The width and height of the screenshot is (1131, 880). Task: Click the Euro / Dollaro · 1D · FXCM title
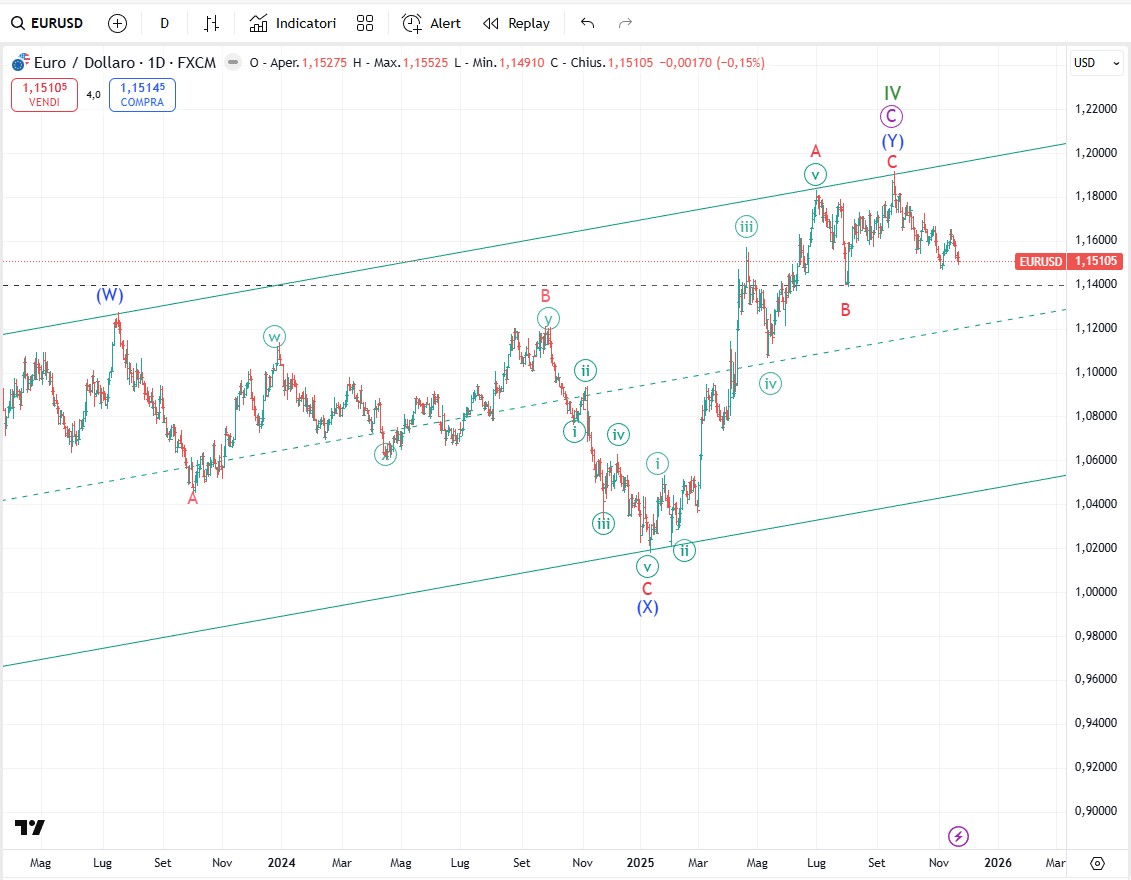point(125,63)
